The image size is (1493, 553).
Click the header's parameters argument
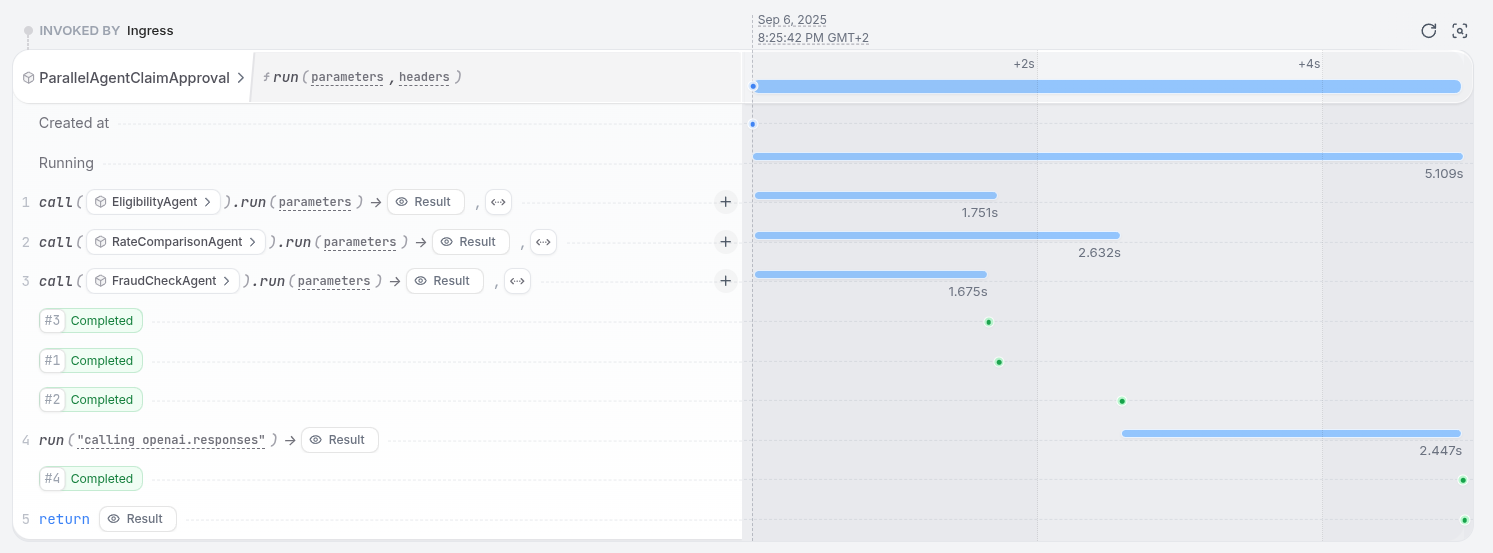pyautogui.click(x=347, y=77)
